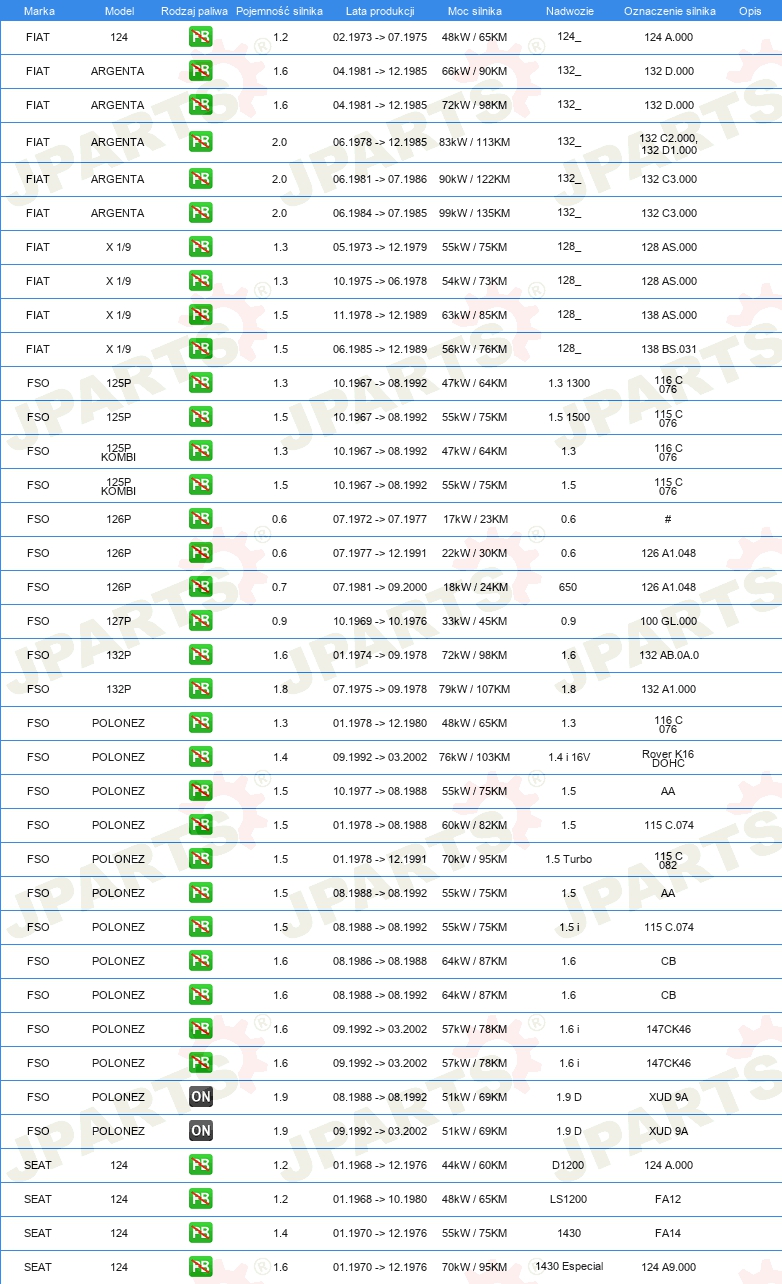The width and height of the screenshot is (782, 1284).
Task: Click petrol icon for X 1/9 138 BS.031 row
Action: 200,349
